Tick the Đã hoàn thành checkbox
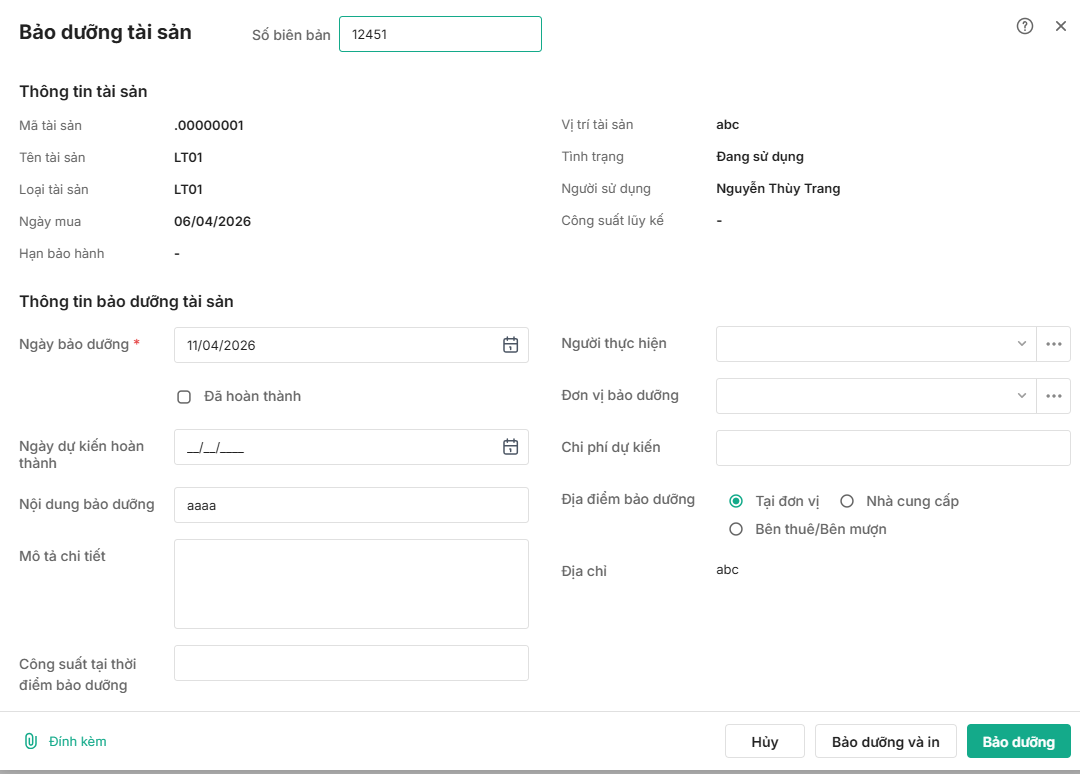1080x774 pixels. coord(184,397)
